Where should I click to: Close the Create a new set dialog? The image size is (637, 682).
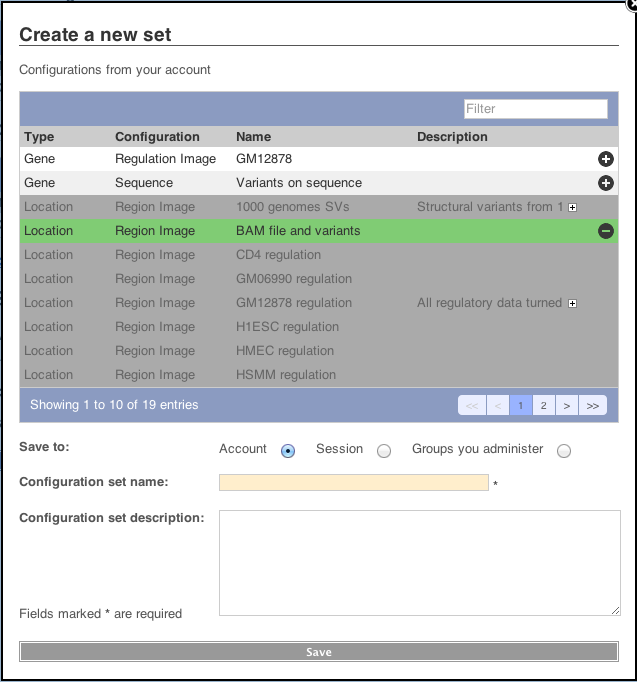point(630,4)
